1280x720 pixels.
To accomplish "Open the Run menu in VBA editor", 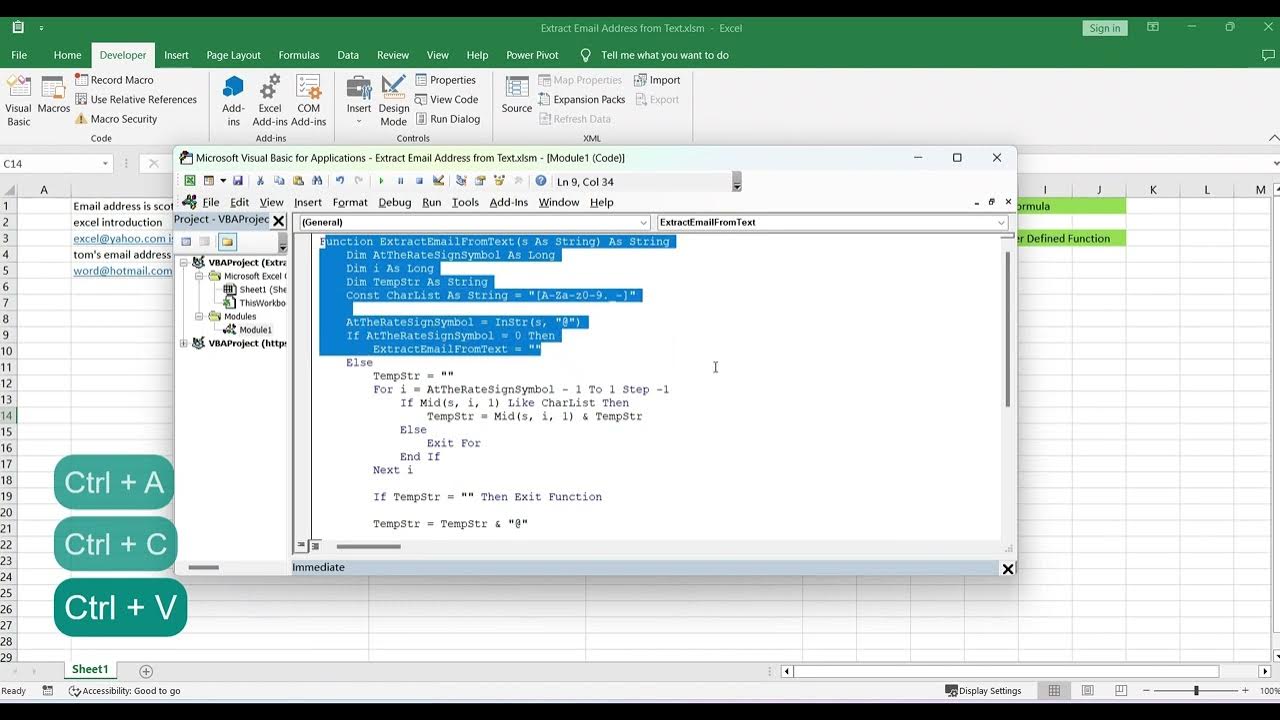I will 431,202.
